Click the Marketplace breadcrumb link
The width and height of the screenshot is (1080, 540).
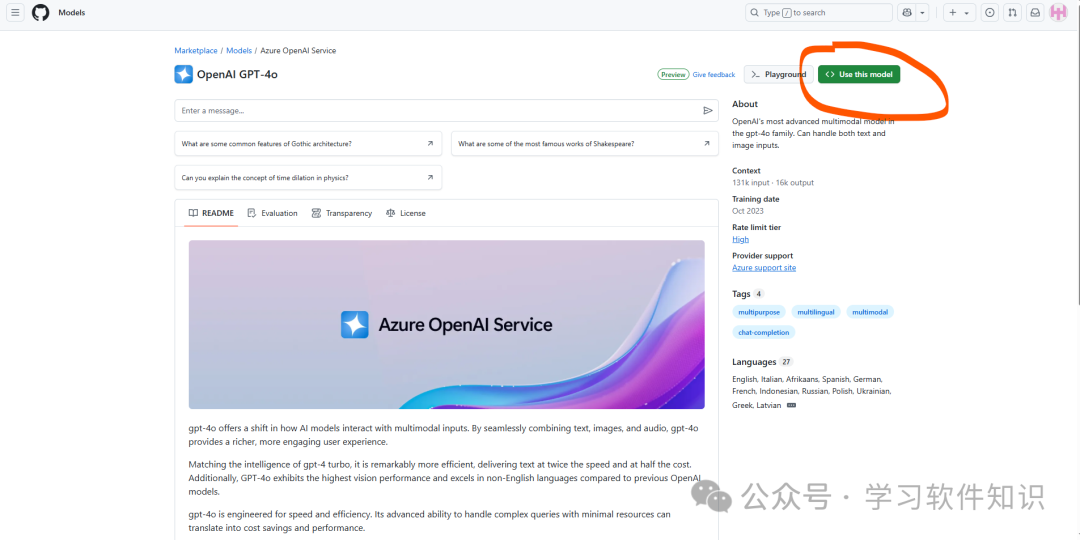click(x=196, y=51)
